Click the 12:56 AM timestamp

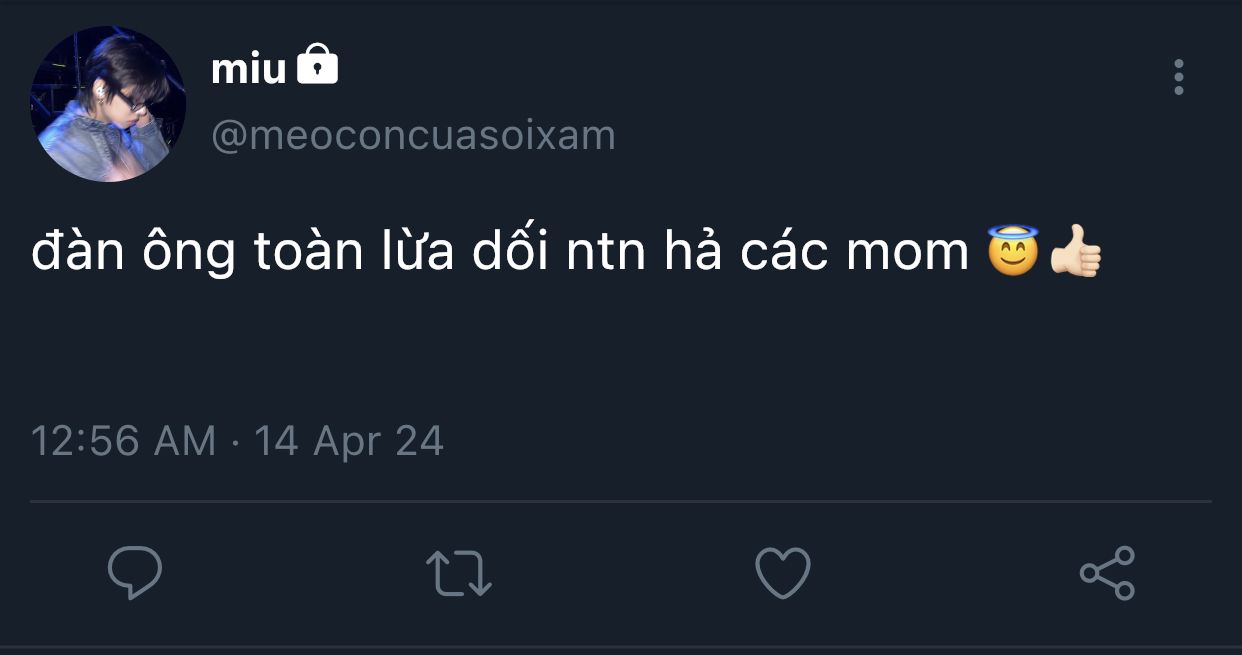pos(124,441)
